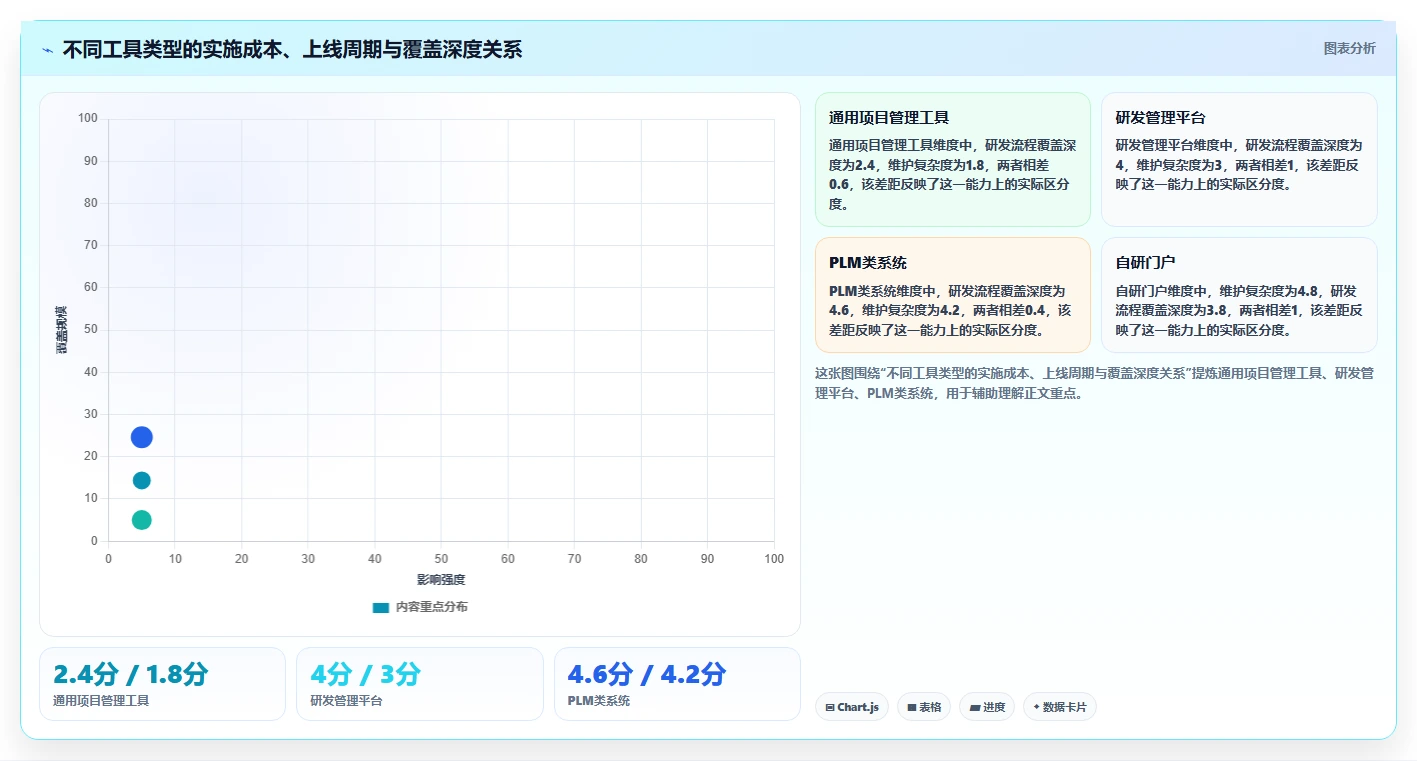Click the 2.4分 / 1.8分 score value
This screenshot has width=1417, height=761.
[130, 674]
